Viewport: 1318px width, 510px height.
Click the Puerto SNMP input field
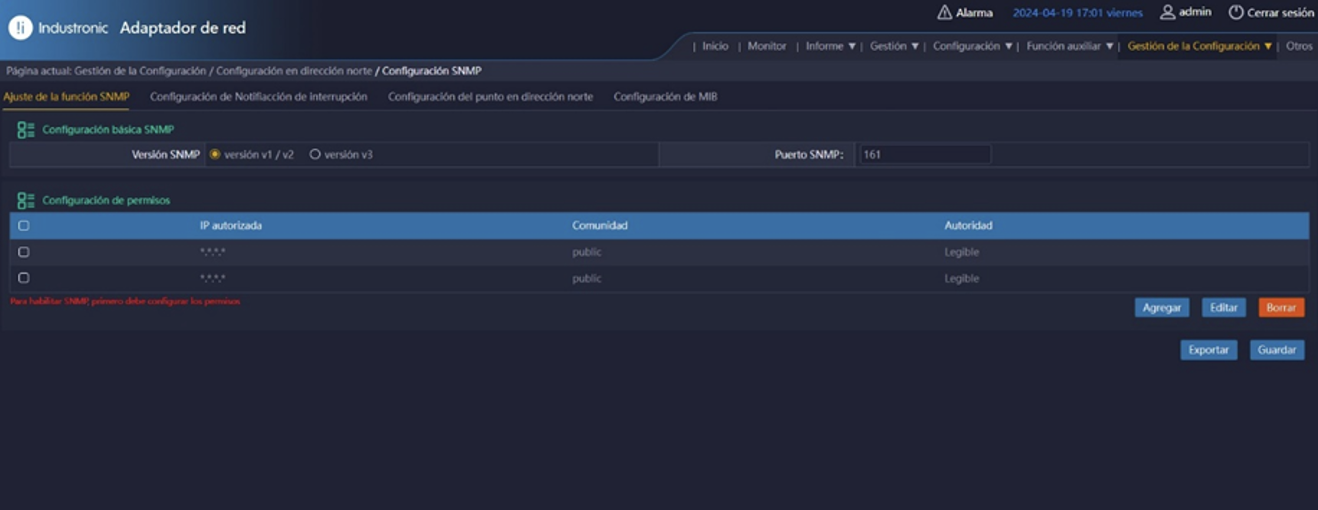(x=924, y=155)
